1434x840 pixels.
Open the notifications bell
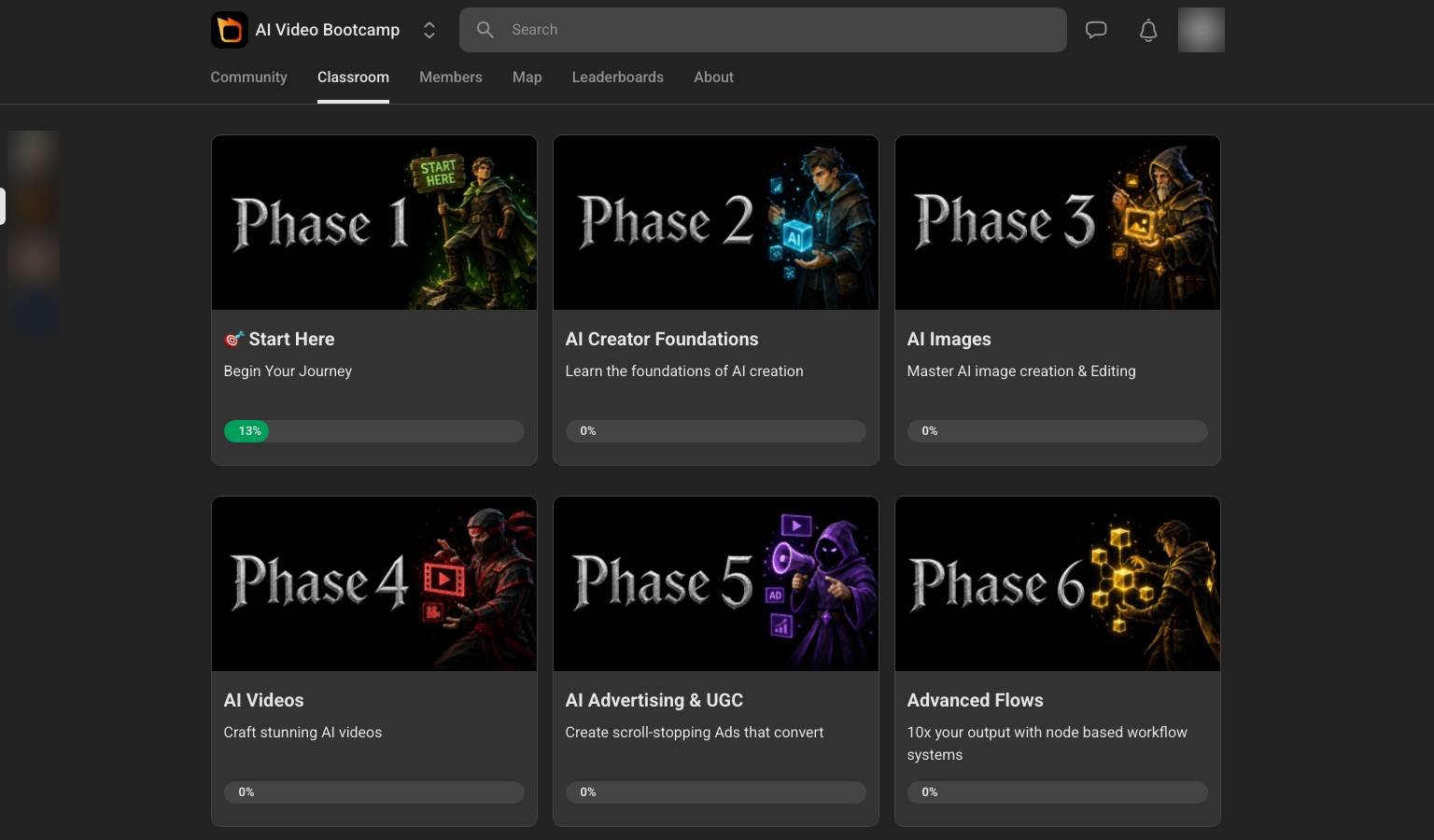coord(1148,30)
